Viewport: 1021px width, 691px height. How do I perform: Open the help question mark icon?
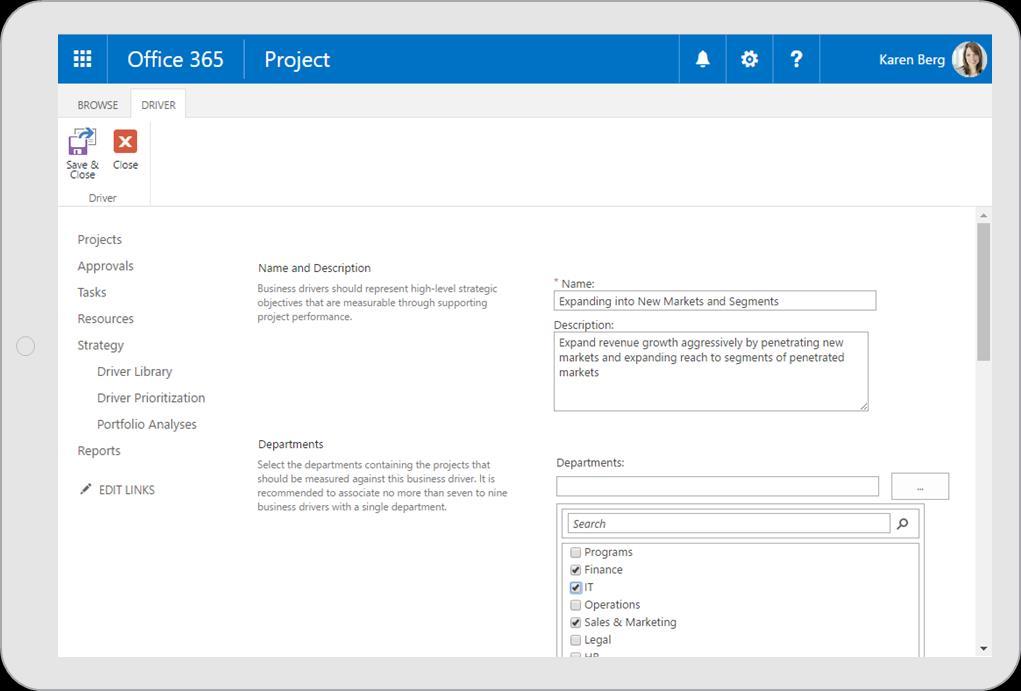(796, 59)
